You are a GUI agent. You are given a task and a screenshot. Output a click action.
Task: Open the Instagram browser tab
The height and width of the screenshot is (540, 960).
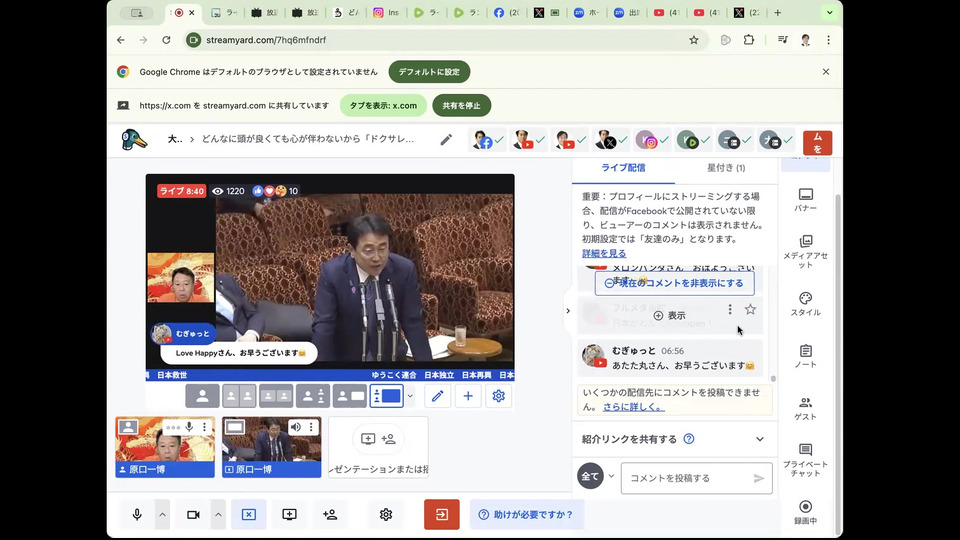click(x=387, y=12)
